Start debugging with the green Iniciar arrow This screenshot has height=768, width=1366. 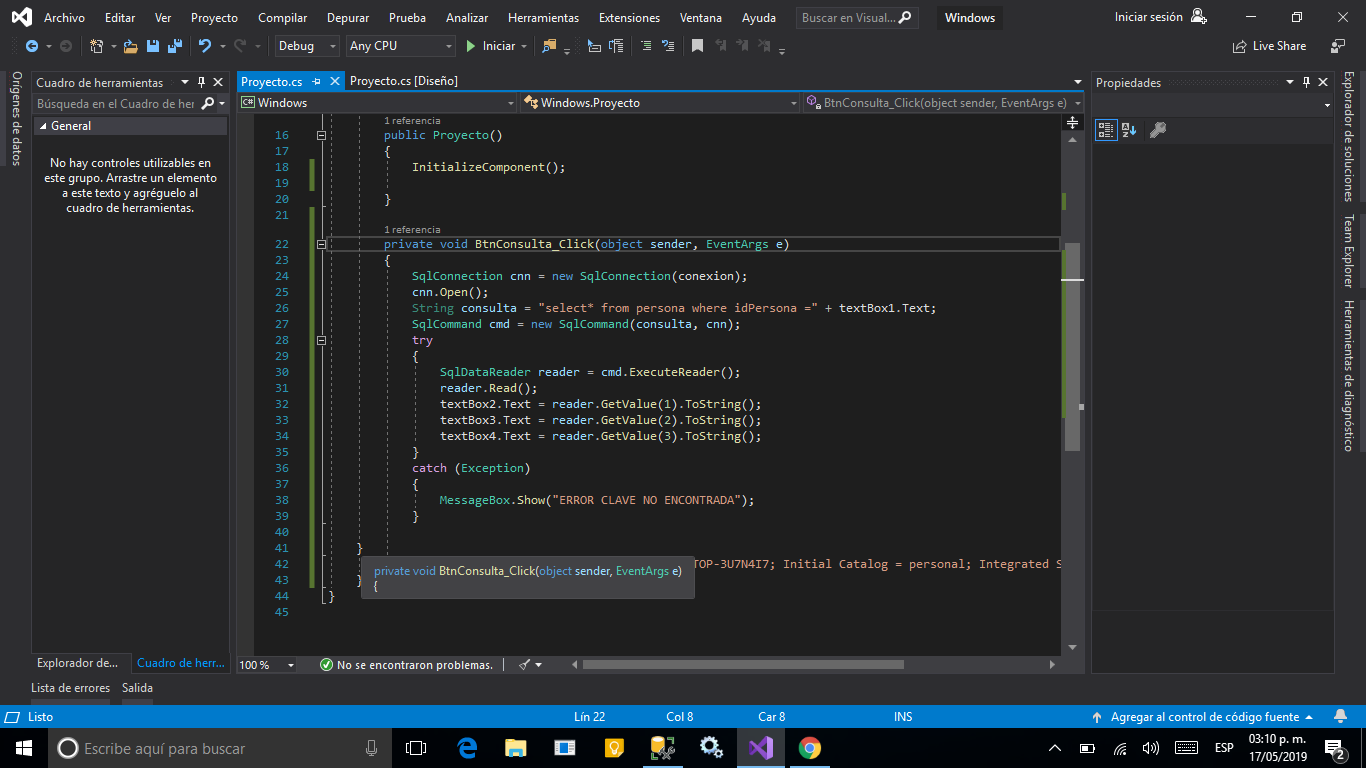coord(468,46)
